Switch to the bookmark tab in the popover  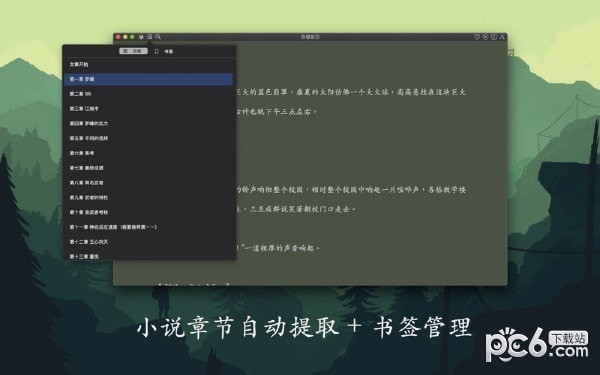(x=157, y=51)
